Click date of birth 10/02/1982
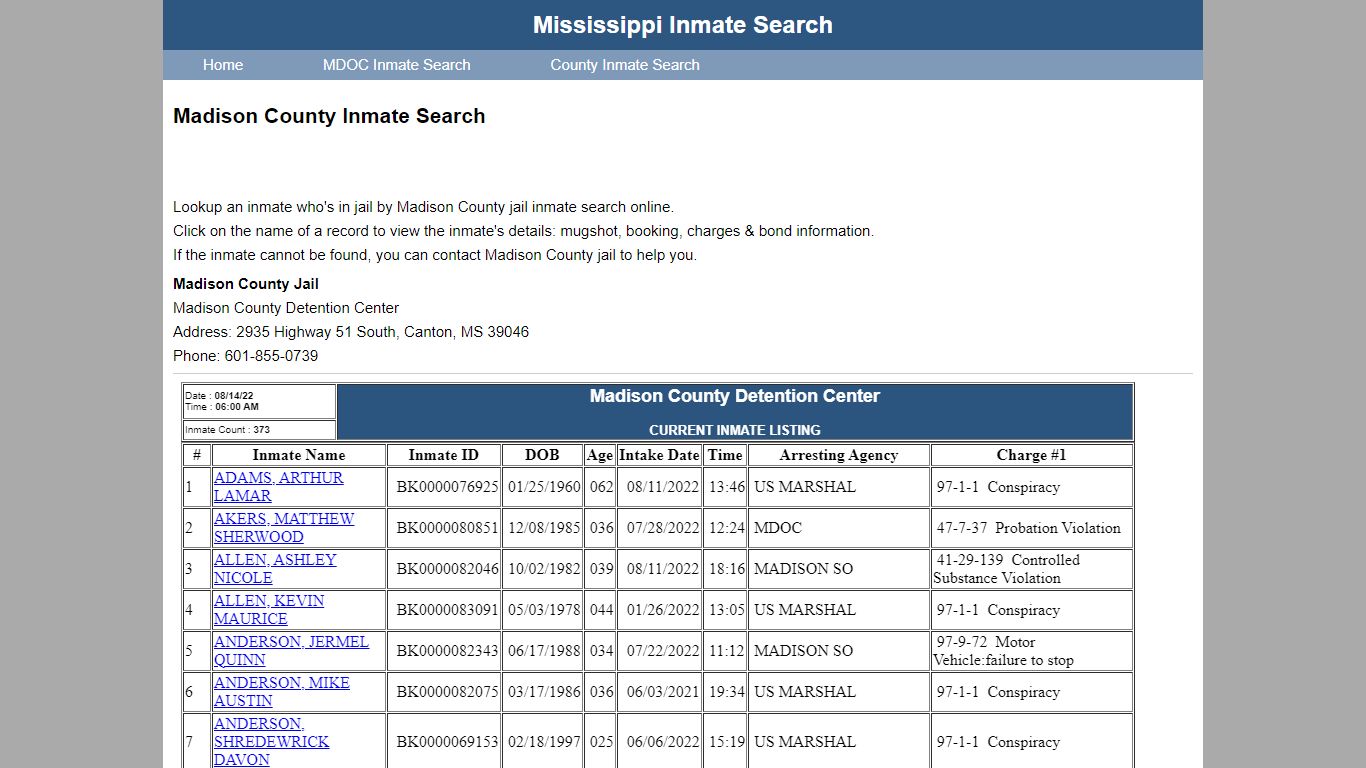This screenshot has height=768, width=1366. tap(544, 569)
